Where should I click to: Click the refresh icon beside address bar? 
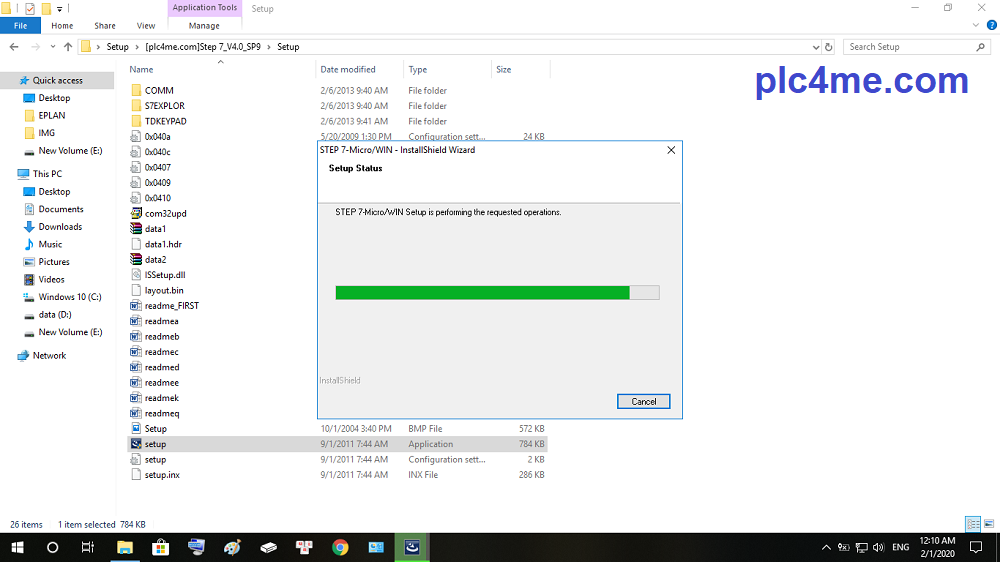click(829, 47)
